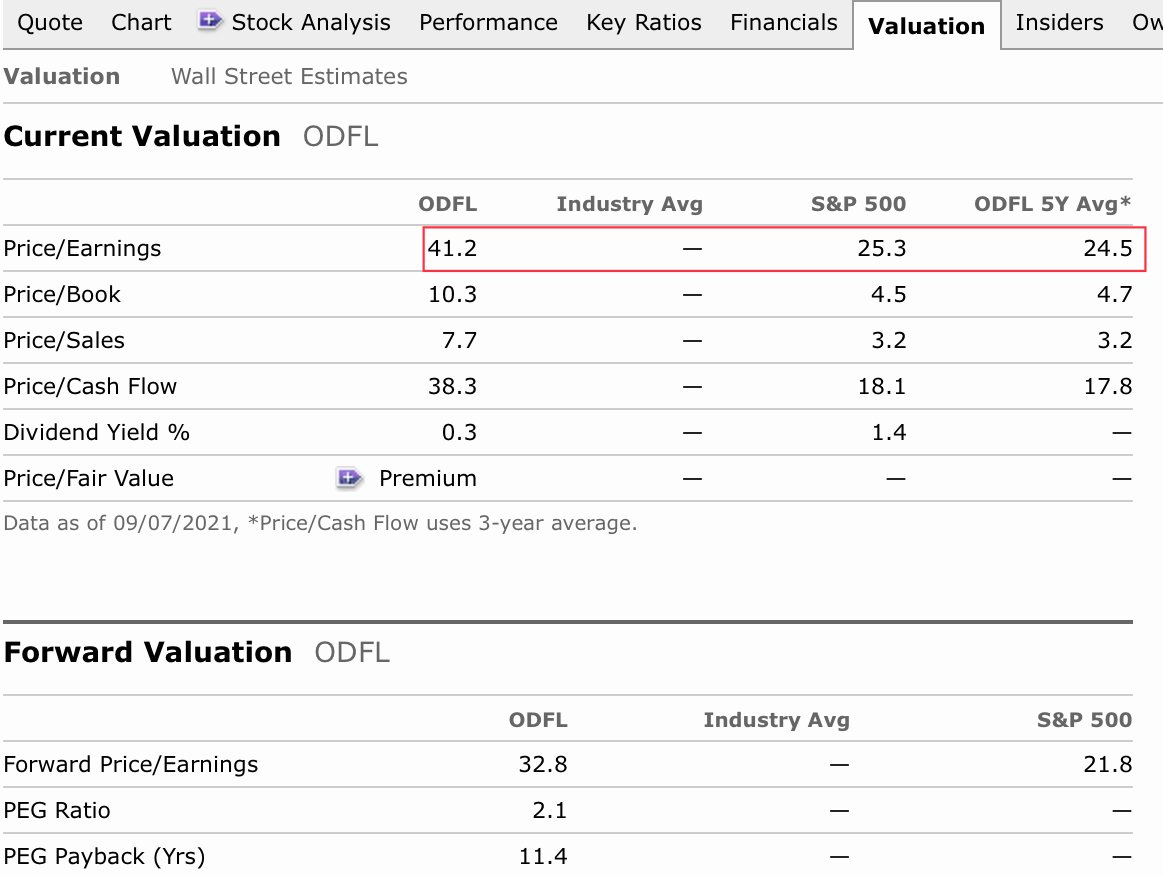Image resolution: width=1163 pixels, height=877 pixels.
Task: Switch to the Chart tab
Action: [141, 23]
